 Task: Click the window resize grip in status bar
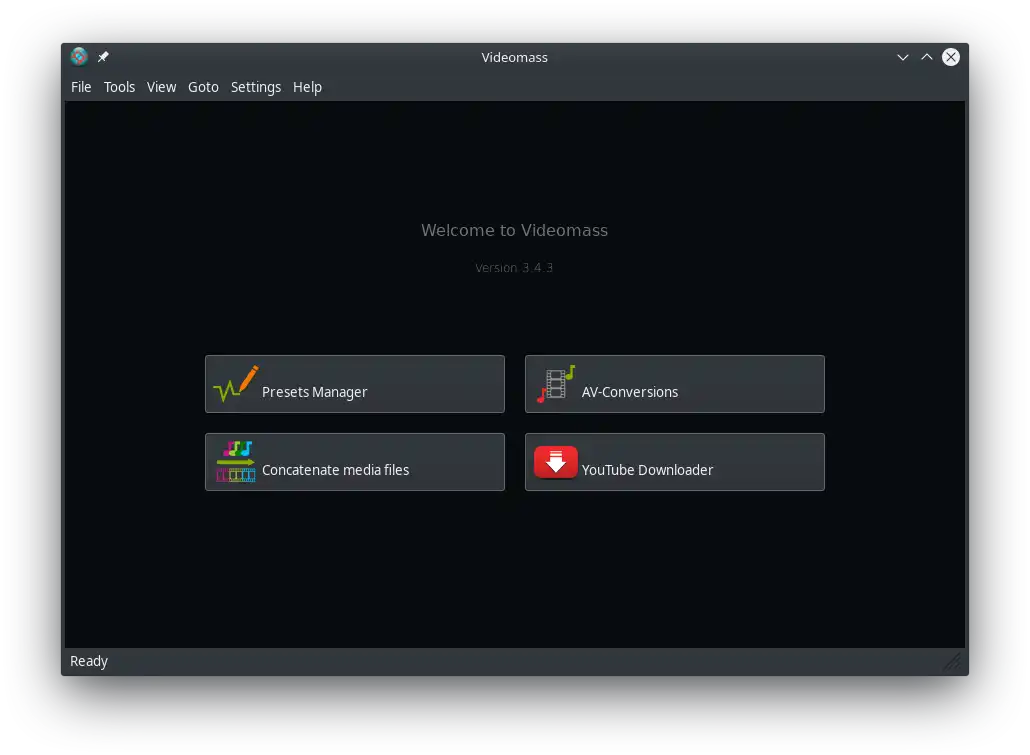952,662
